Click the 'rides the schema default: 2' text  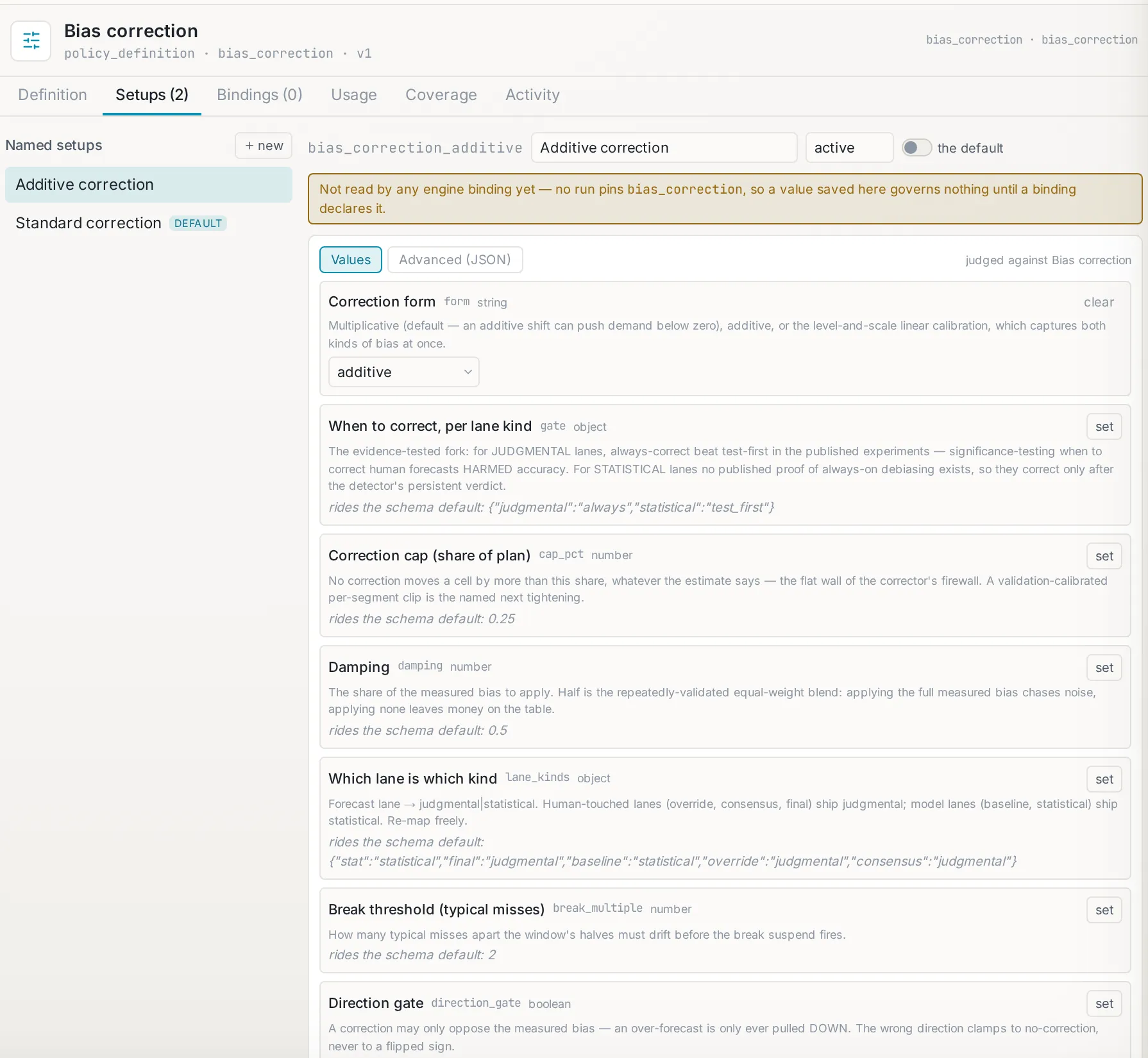click(412, 955)
